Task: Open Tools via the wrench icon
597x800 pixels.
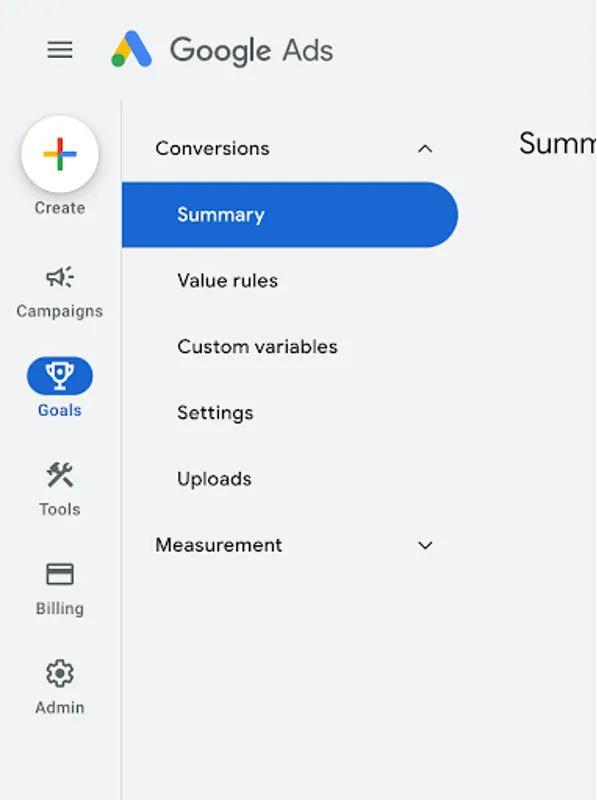Action: click(x=59, y=476)
